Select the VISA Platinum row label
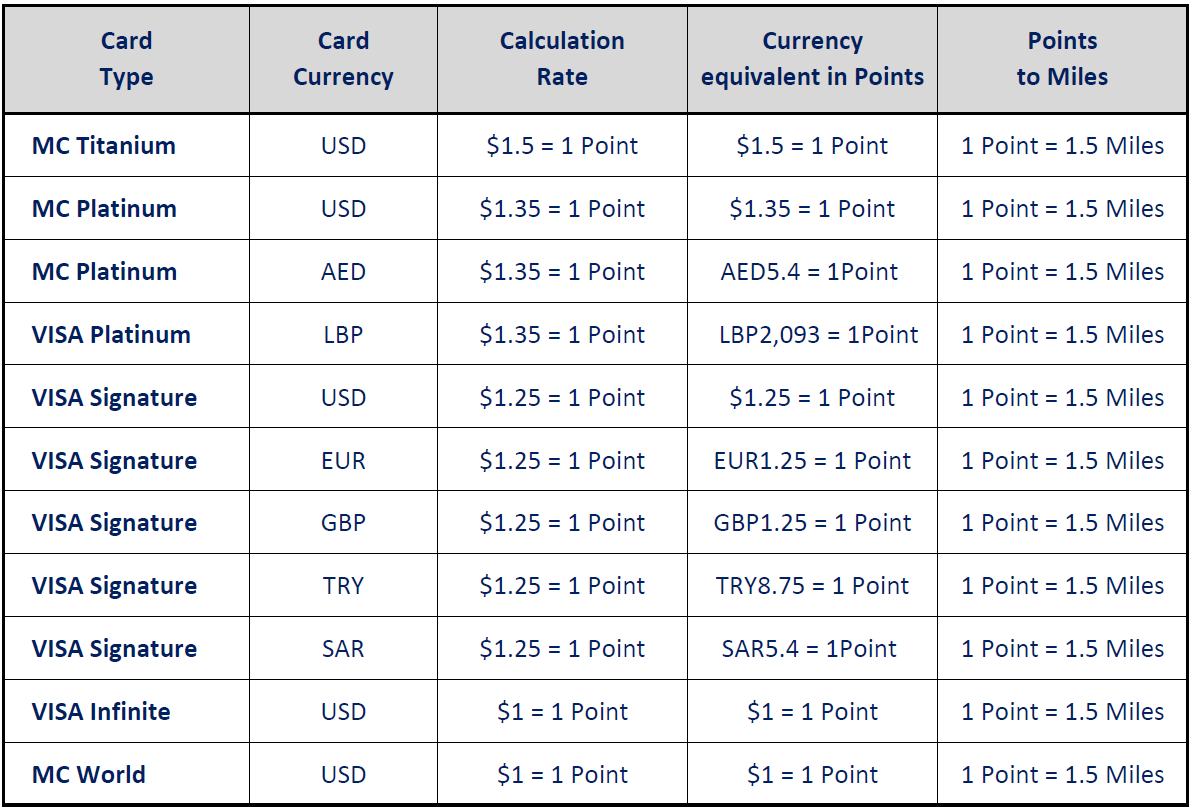Viewport: 1192px width, 811px height. pyautogui.click(x=111, y=334)
